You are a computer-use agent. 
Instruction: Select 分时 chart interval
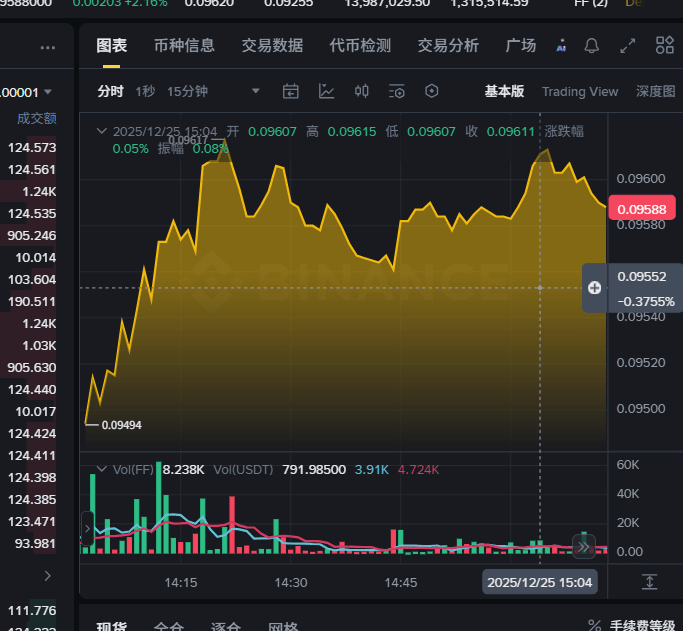111,91
